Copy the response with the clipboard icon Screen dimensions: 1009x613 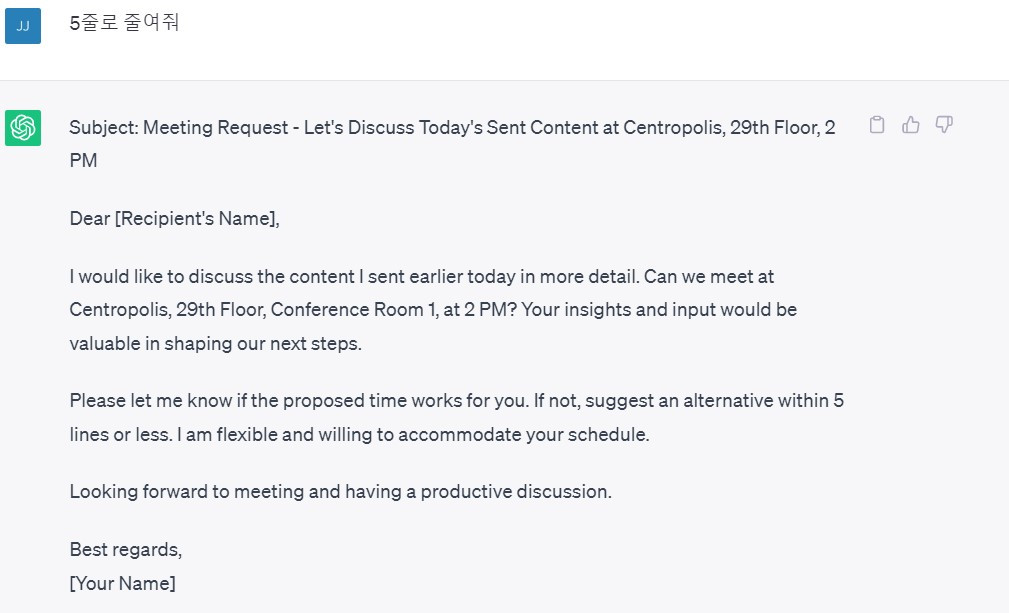point(877,125)
